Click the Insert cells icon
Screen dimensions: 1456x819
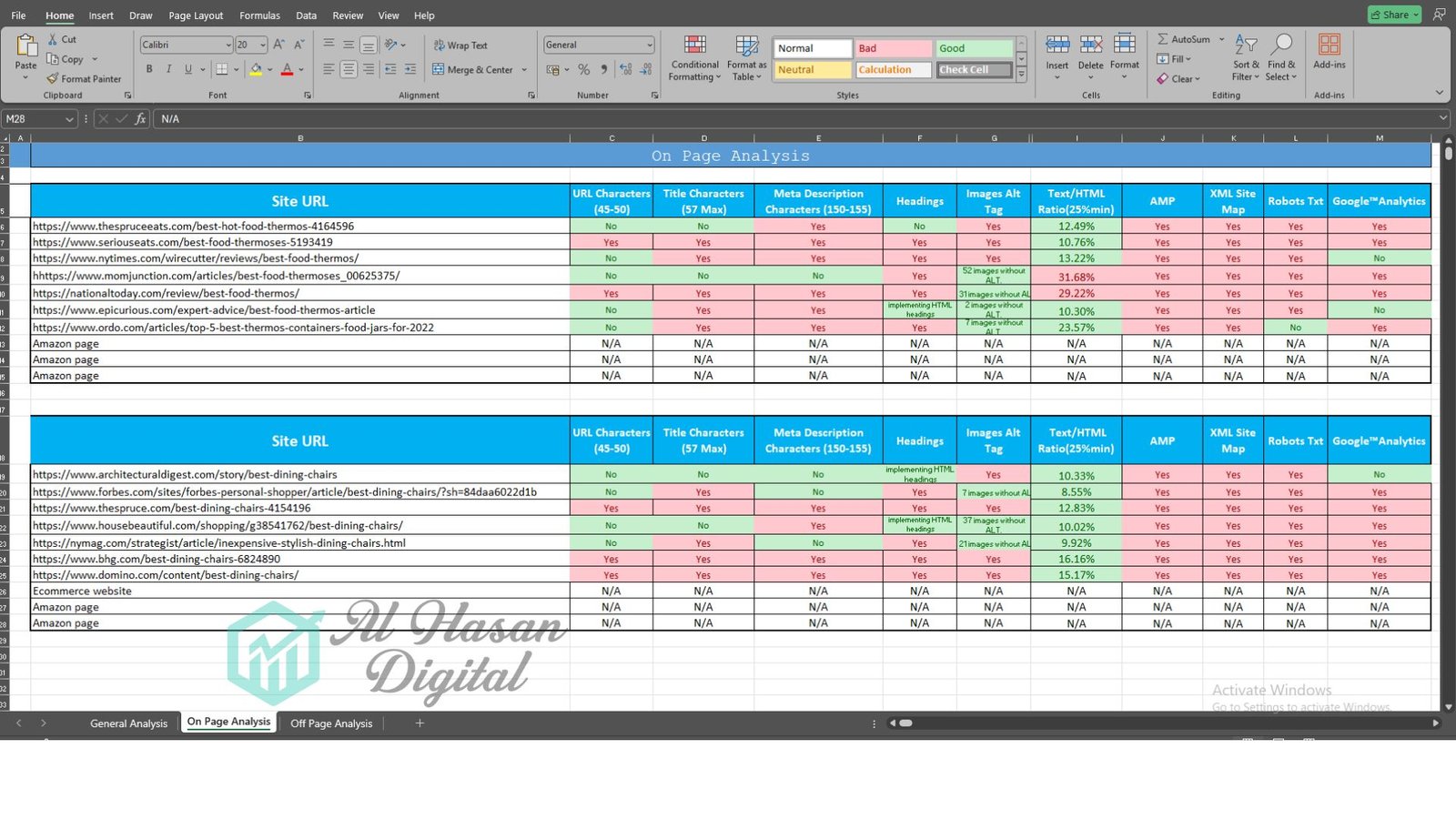pyautogui.click(x=1057, y=44)
